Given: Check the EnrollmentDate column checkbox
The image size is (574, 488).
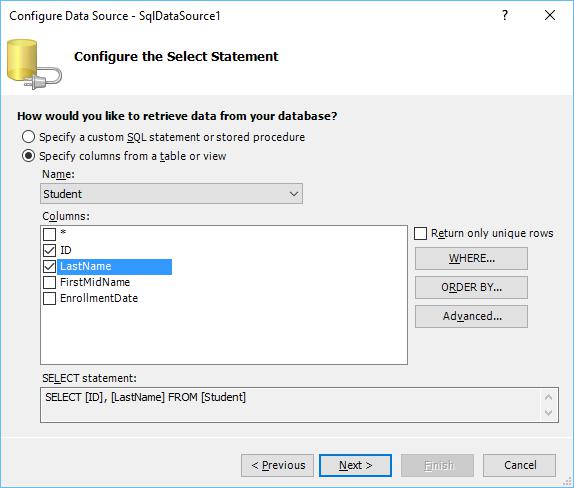Looking at the screenshot, I should coord(49,298).
